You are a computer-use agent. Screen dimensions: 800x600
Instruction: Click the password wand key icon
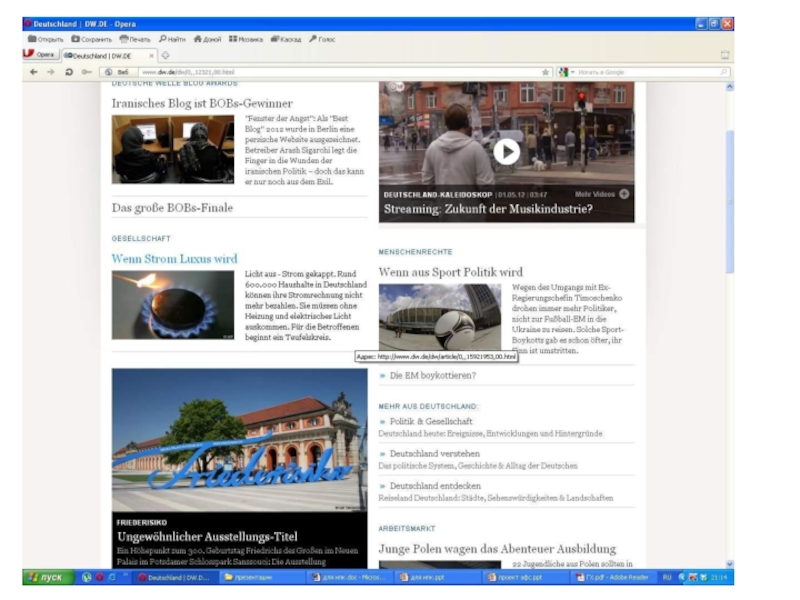86,72
